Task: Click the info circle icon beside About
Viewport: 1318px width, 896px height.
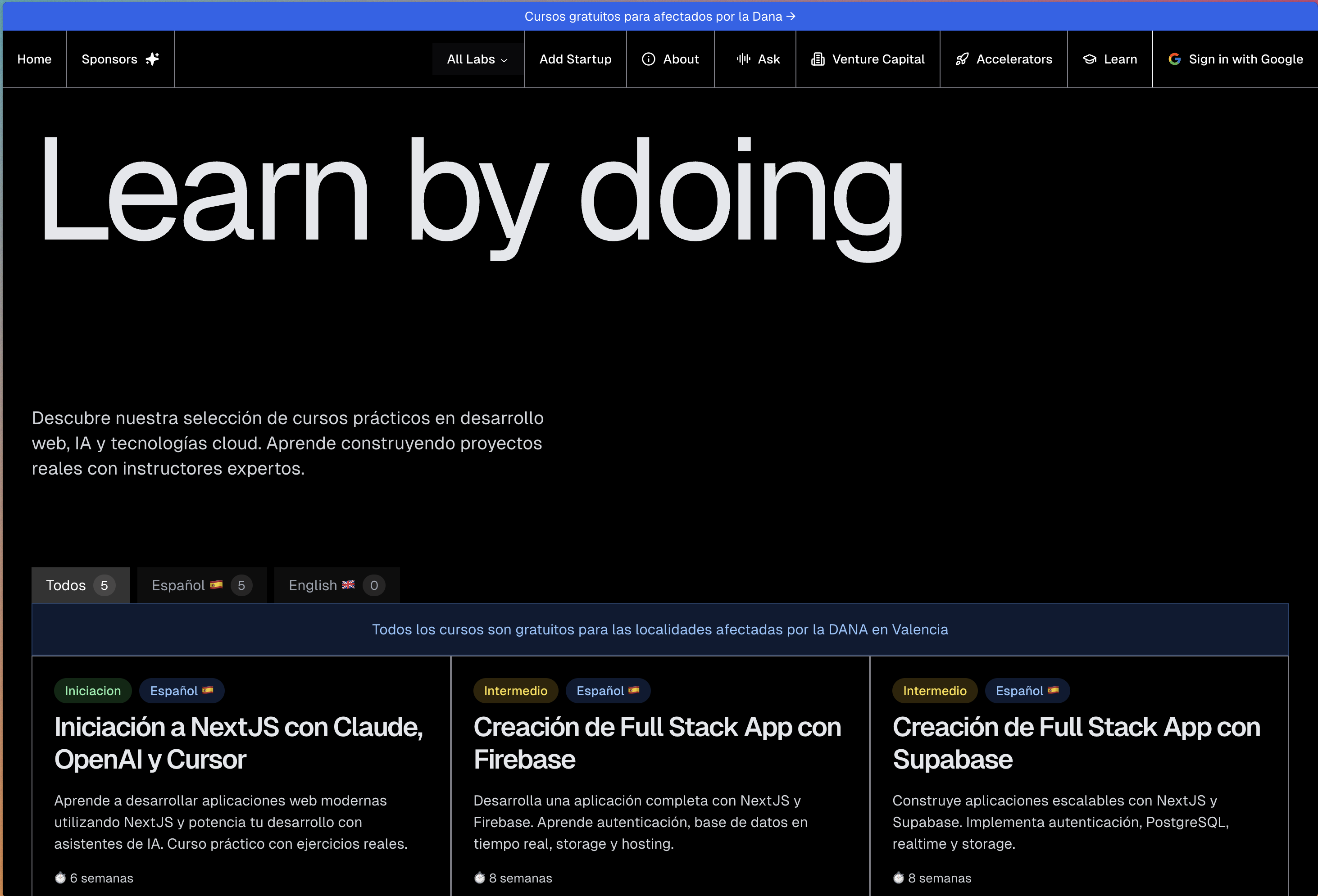Action: 648,59
